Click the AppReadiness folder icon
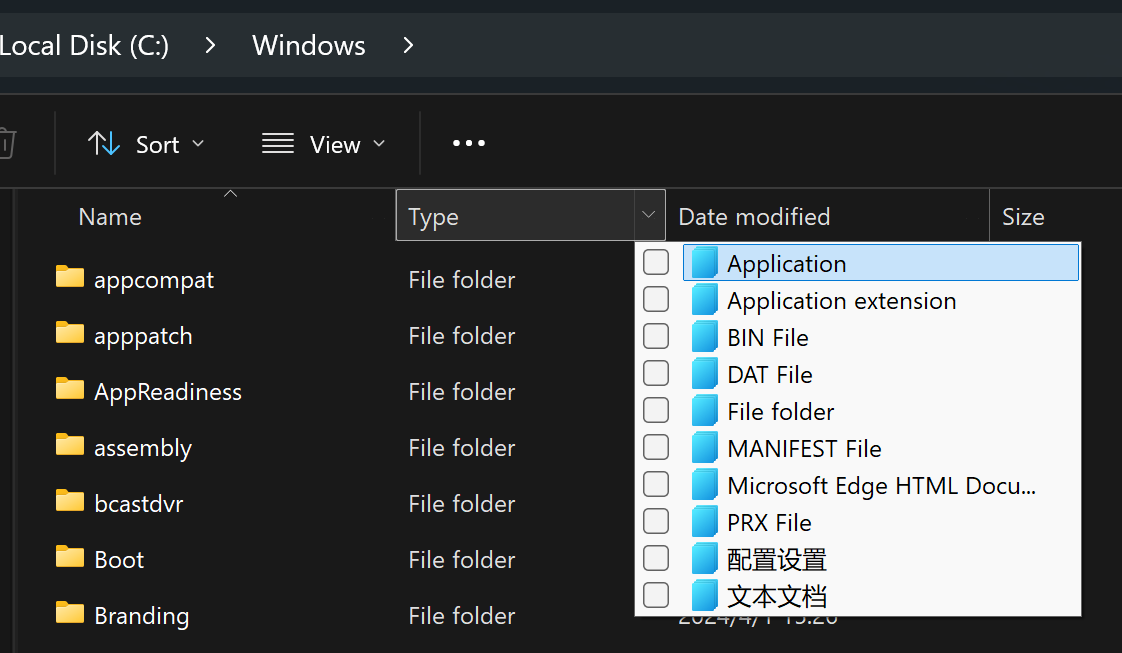The image size is (1122, 653). [x=70, y=389]
